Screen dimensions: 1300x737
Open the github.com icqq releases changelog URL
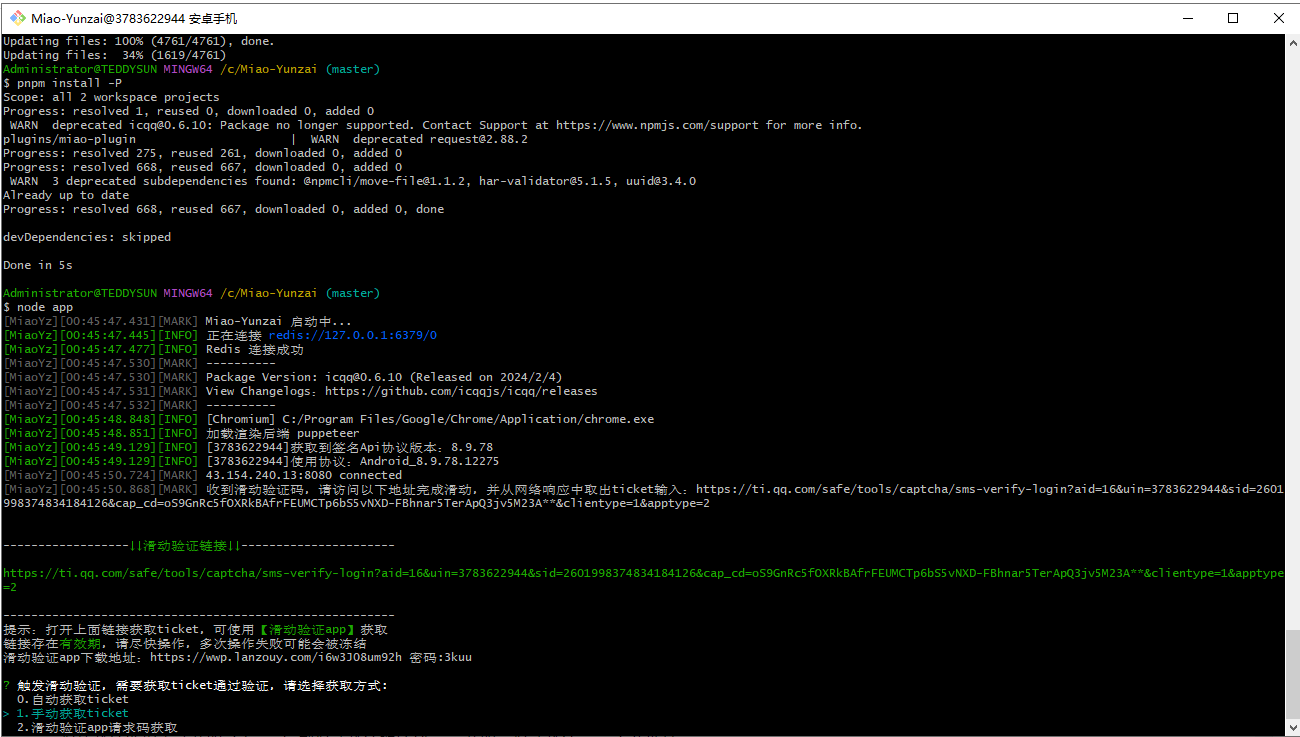[x=460, y=391]
